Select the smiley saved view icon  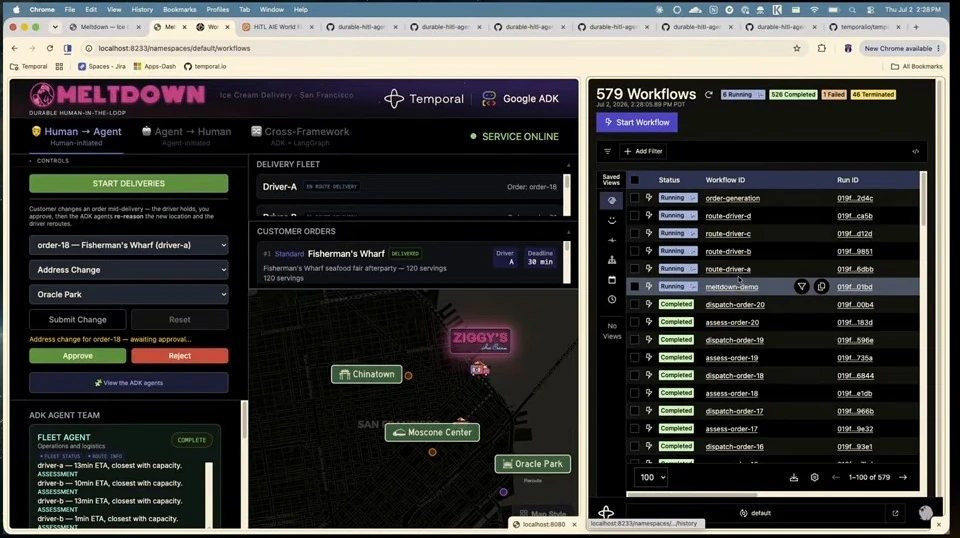click(x=612, y=220)
